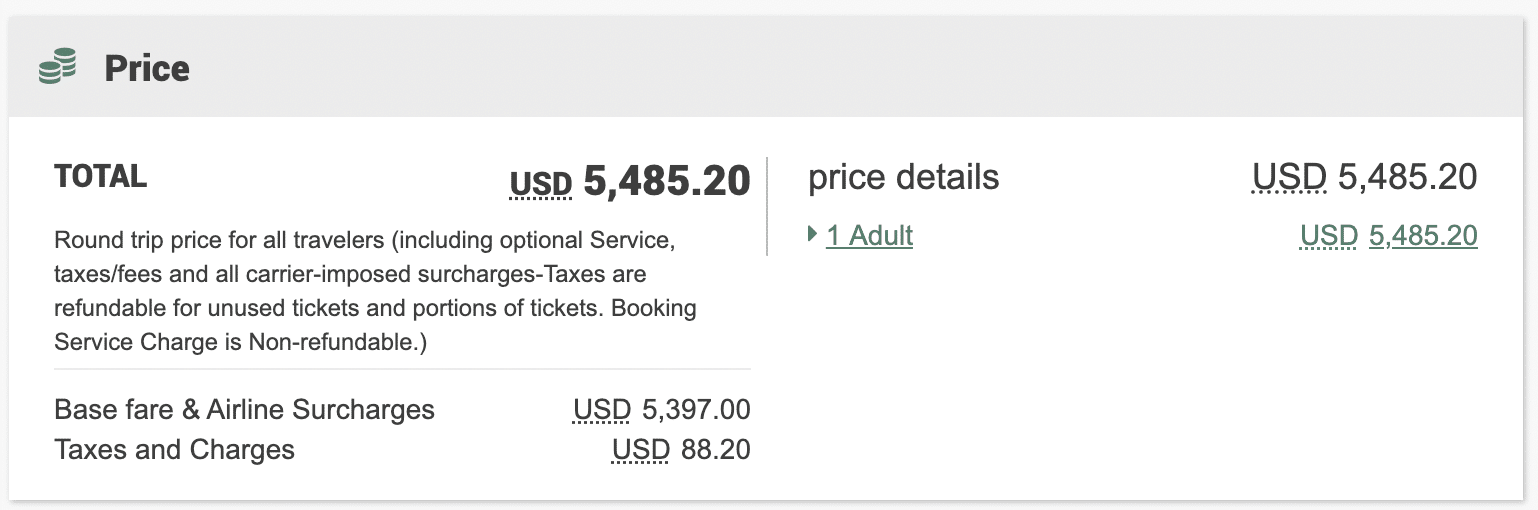
Task: Click the USD link in the 1 Adult row
Action: 1328,236
